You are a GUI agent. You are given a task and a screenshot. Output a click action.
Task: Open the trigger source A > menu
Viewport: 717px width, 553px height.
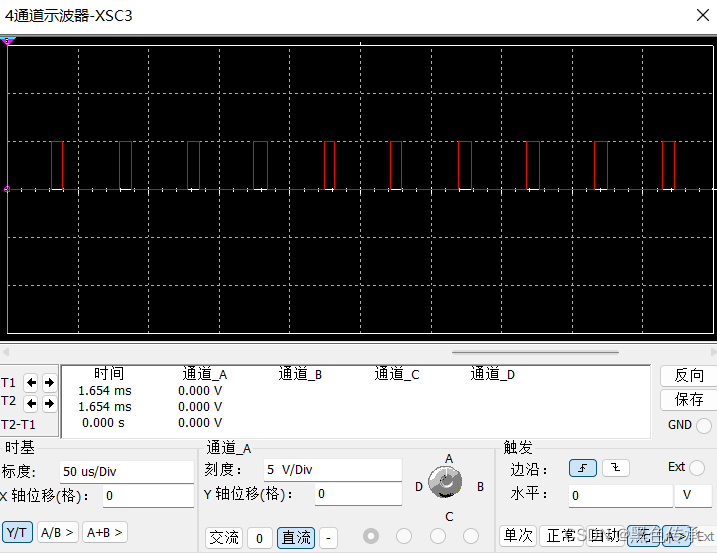pyautogui.click(x=677, y=536)
